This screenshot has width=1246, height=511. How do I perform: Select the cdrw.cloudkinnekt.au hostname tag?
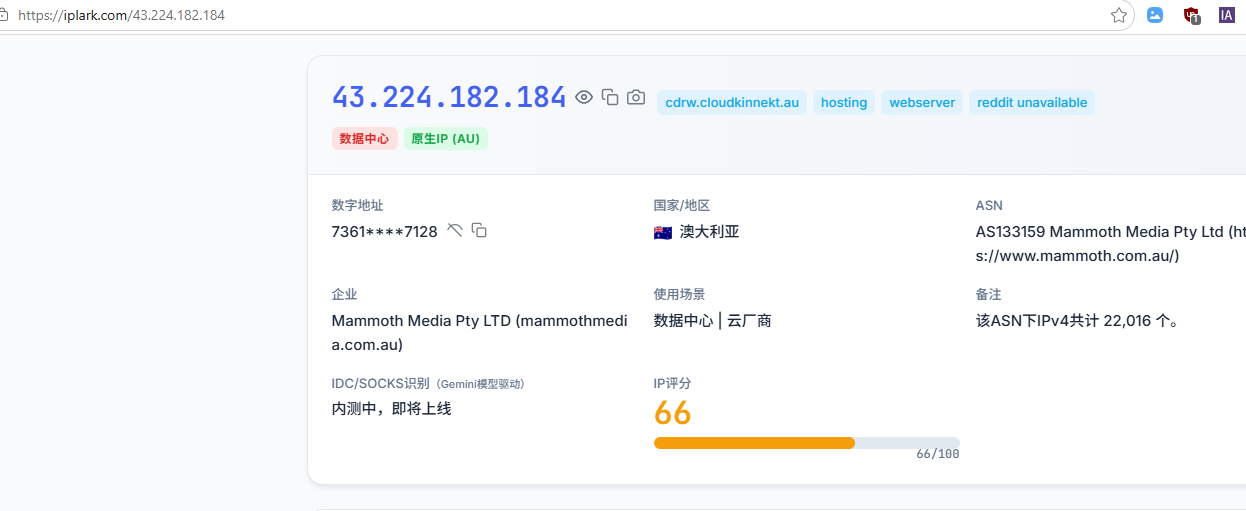coord(732,102)
